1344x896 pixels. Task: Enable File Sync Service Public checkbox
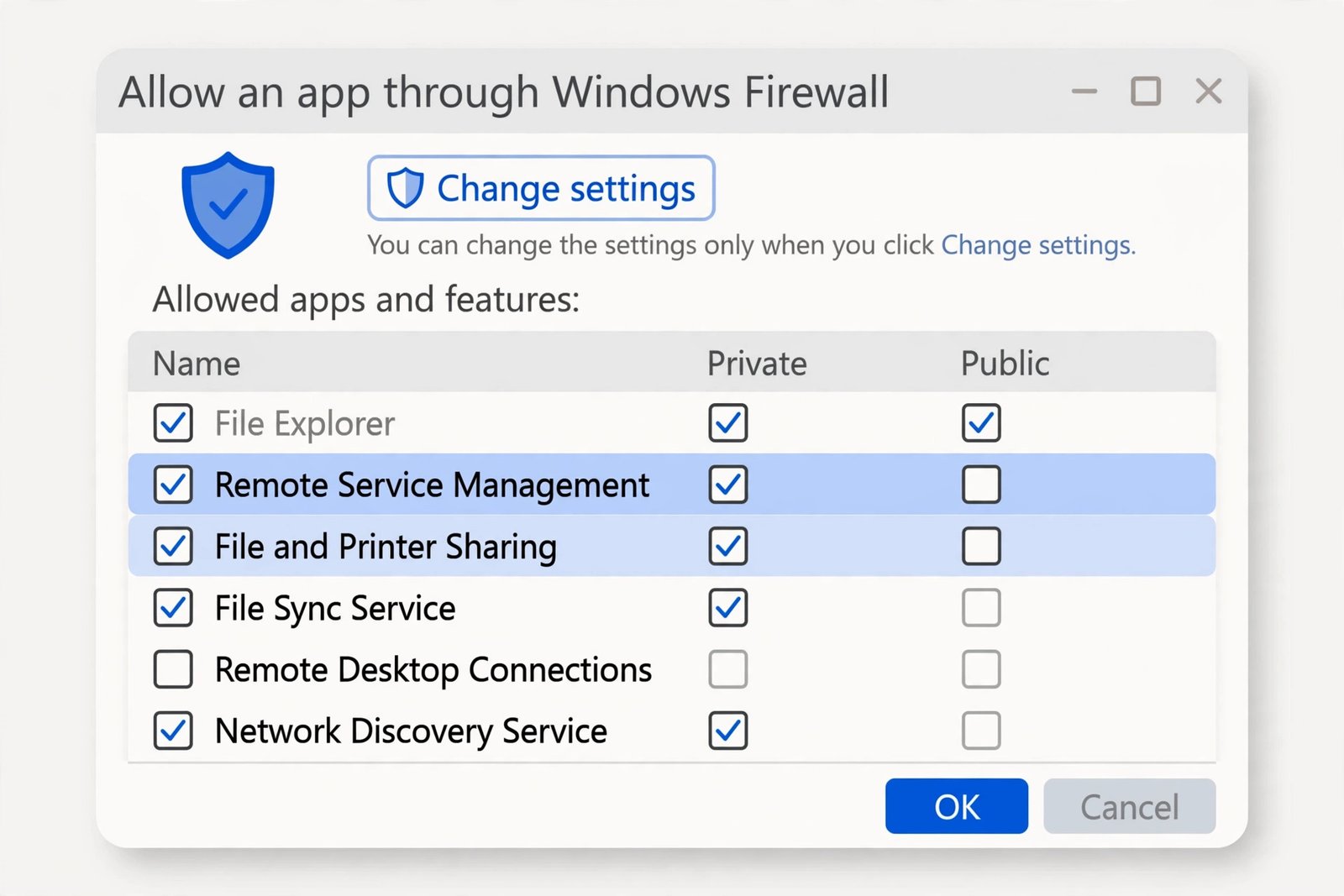(x=981, y=608)
